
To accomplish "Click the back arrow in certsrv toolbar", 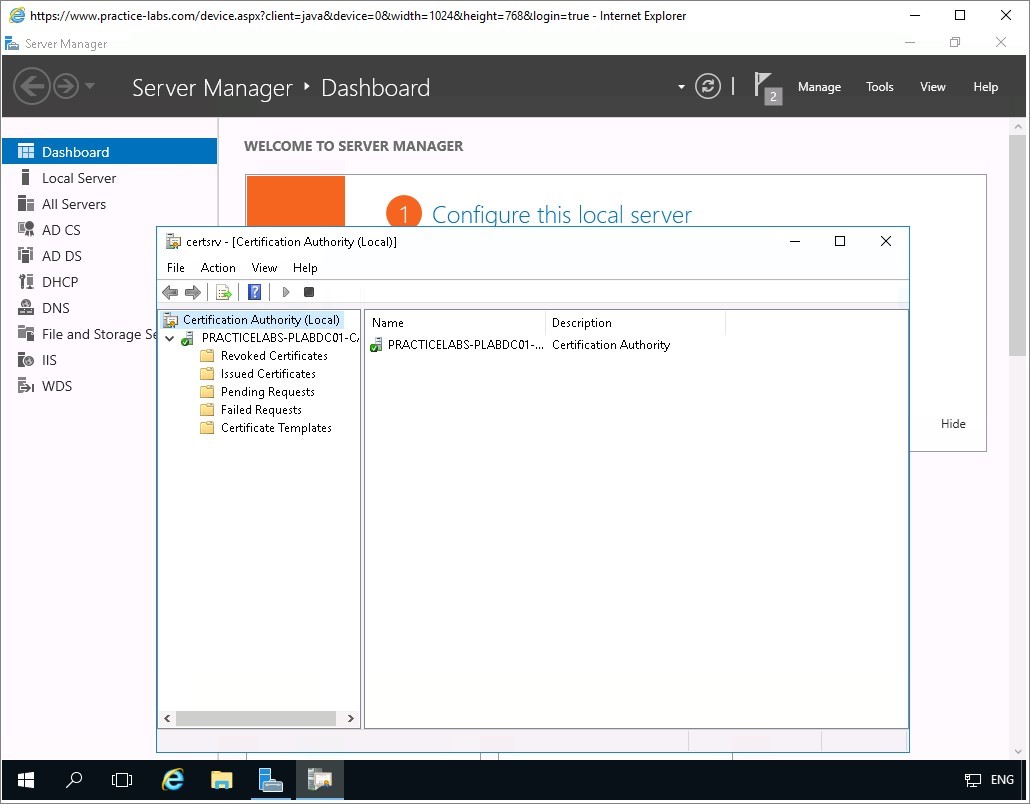I will tap(170, 292).
